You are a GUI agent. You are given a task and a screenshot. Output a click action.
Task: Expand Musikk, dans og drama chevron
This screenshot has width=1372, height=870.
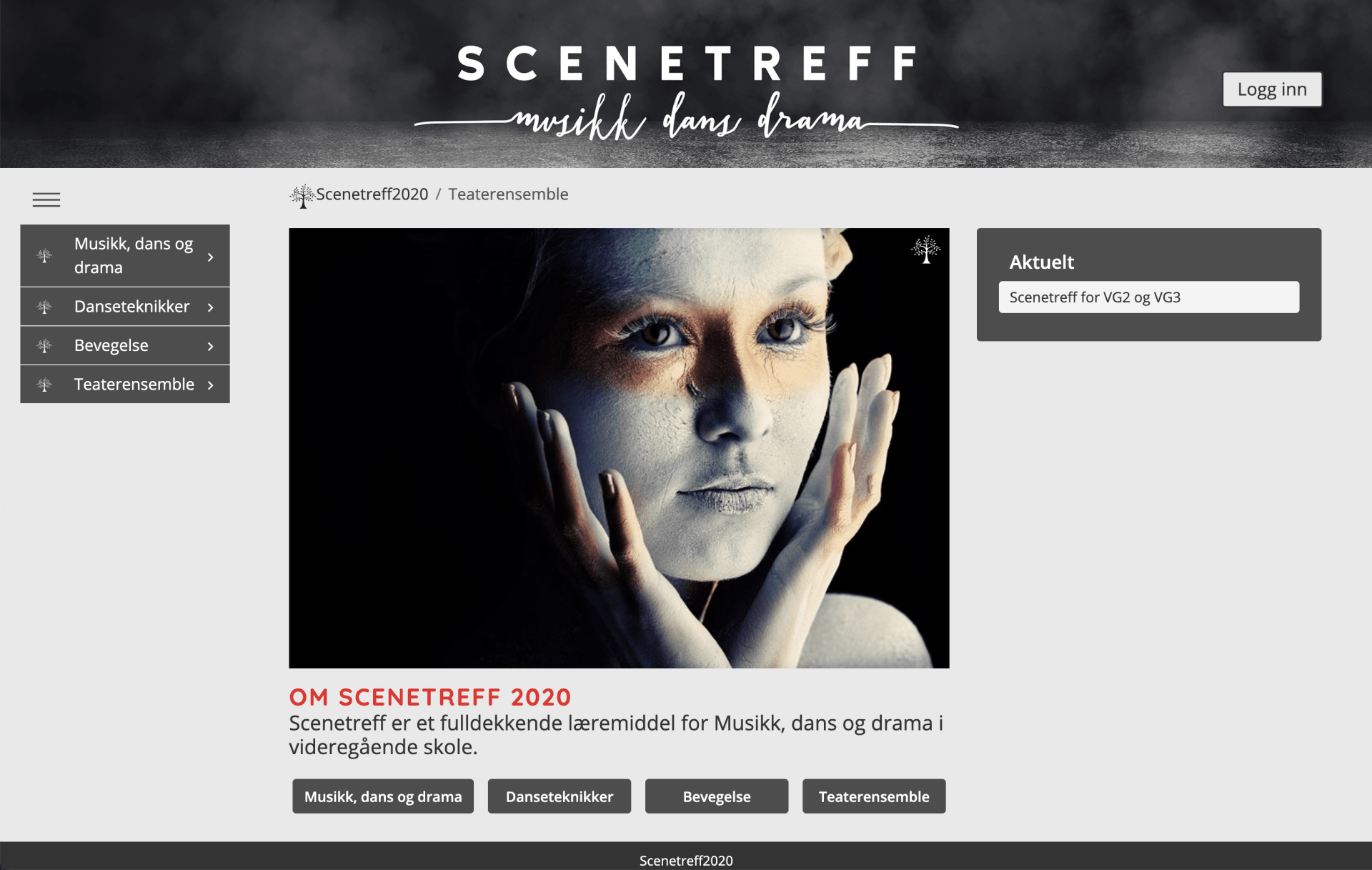(x=211, y=257)
